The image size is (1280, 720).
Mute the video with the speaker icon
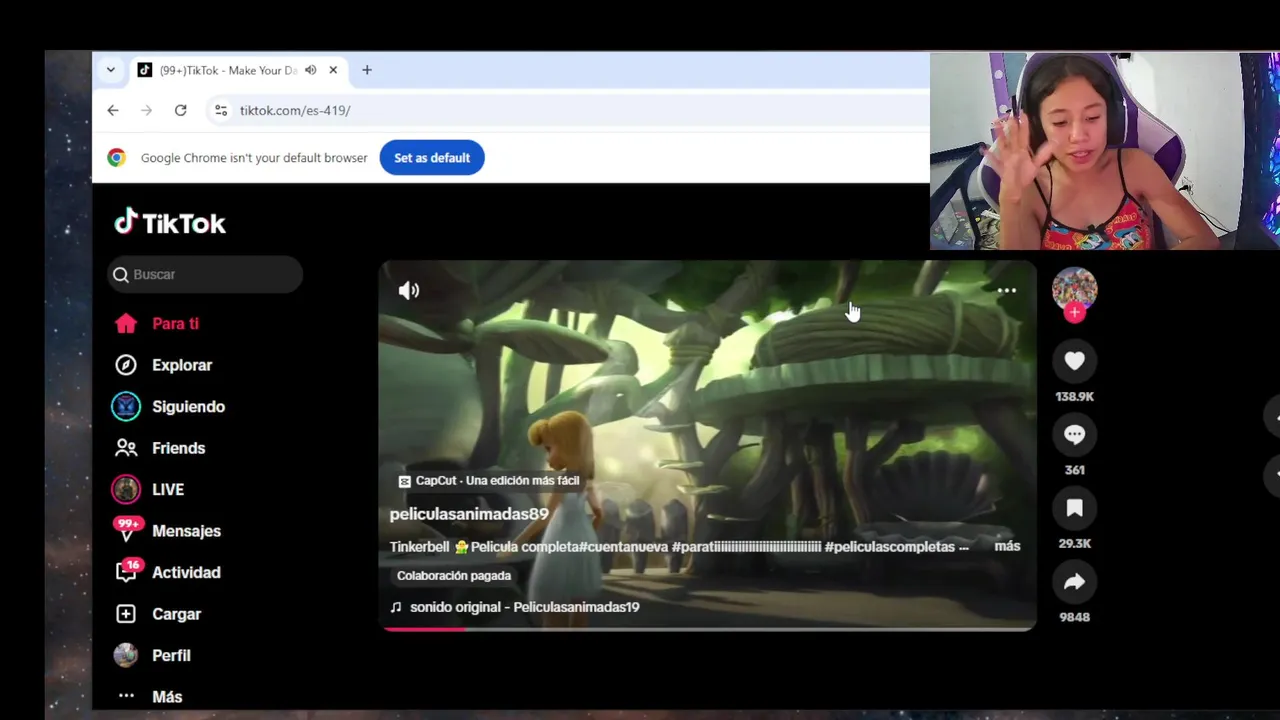pos(409,290)
